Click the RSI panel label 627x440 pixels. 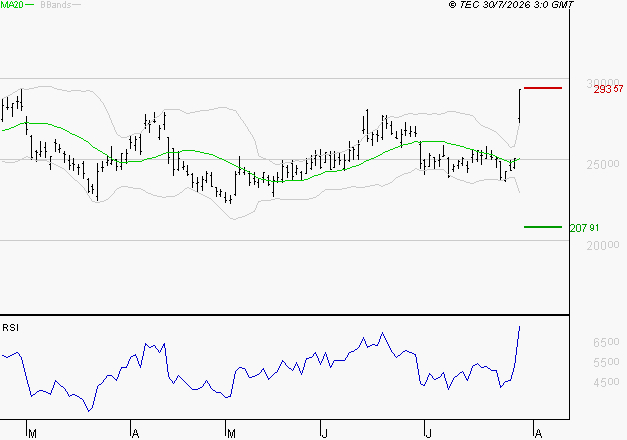pyautogui.click(x=10, y=328)
